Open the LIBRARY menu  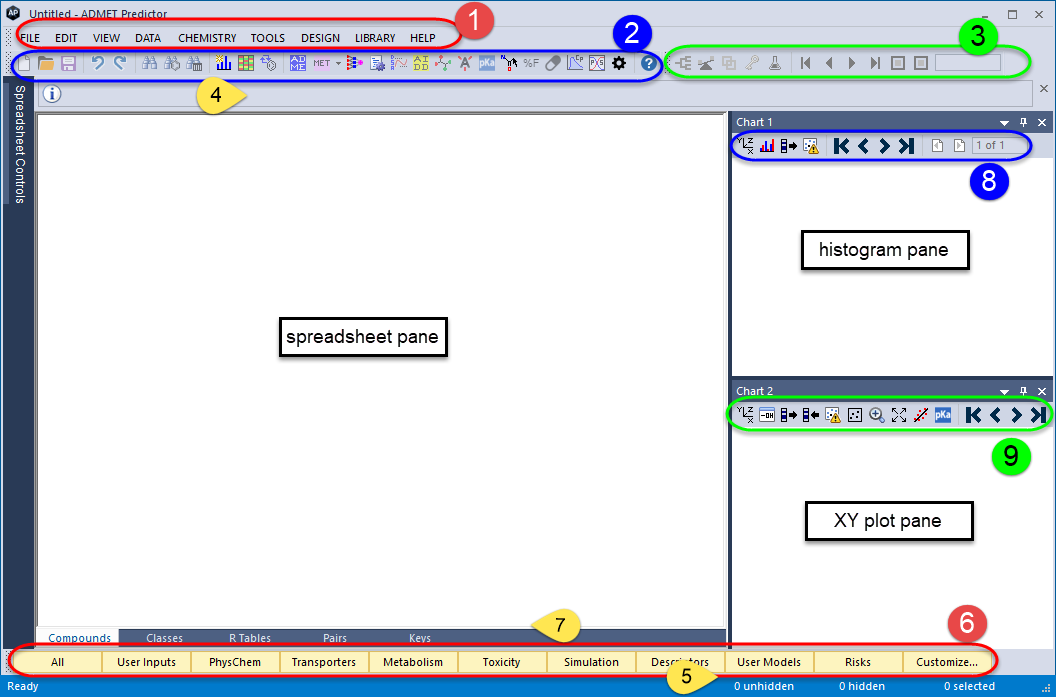375,38
